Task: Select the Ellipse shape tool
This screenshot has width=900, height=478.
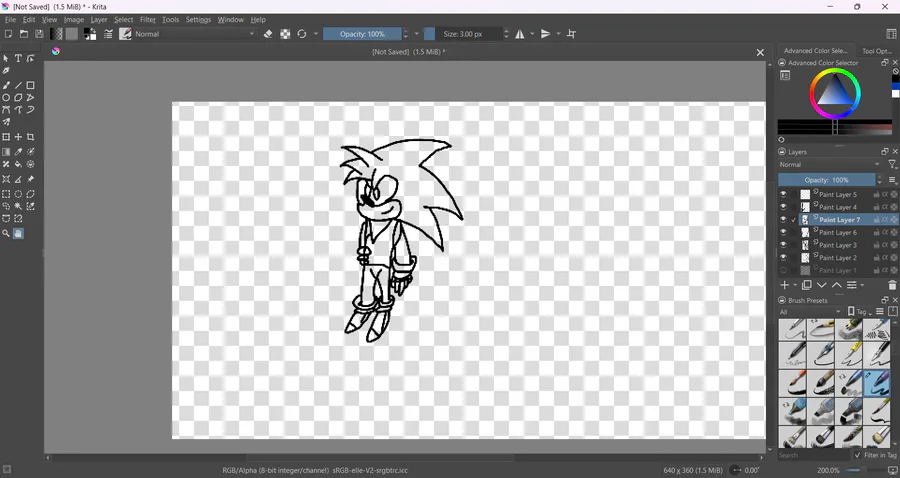Action: (x=6, y=98)
